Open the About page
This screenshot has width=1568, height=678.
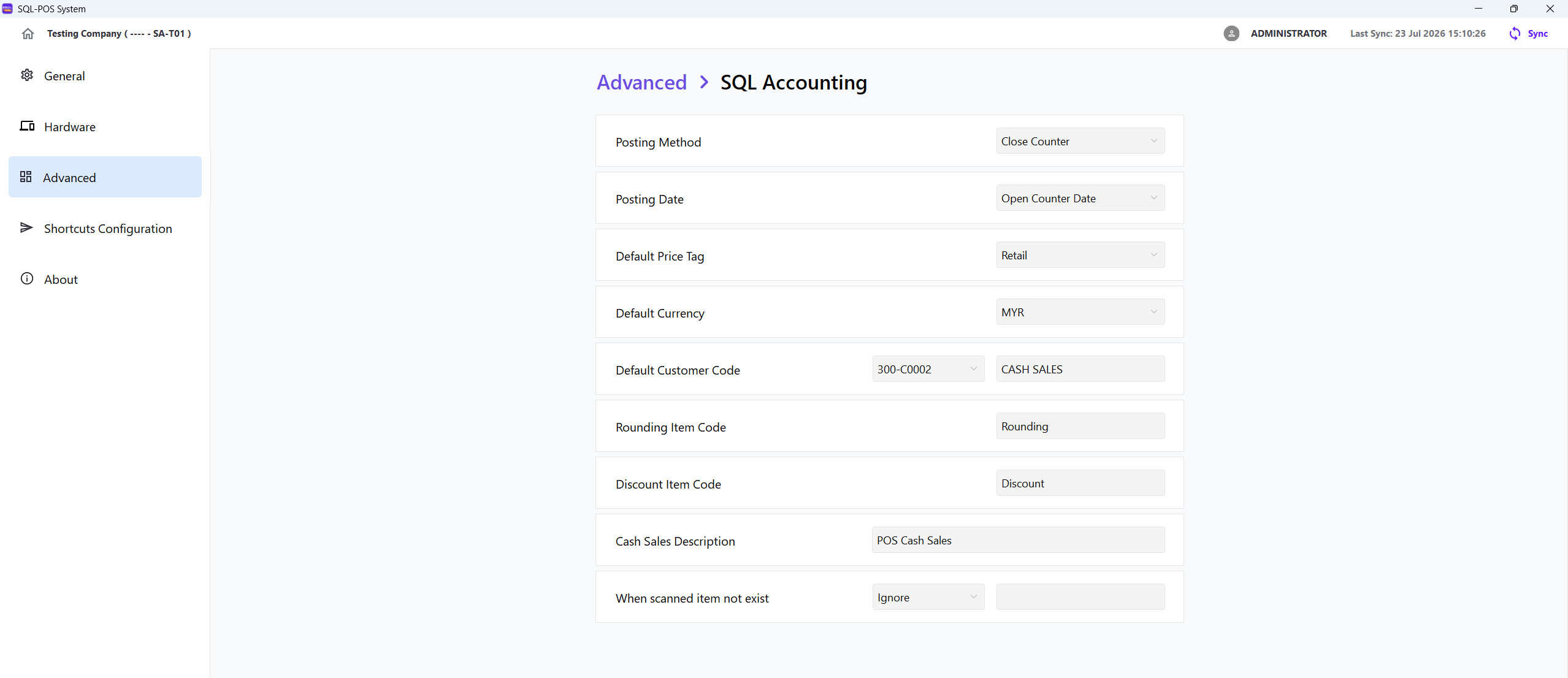click(x=105, y=279)
